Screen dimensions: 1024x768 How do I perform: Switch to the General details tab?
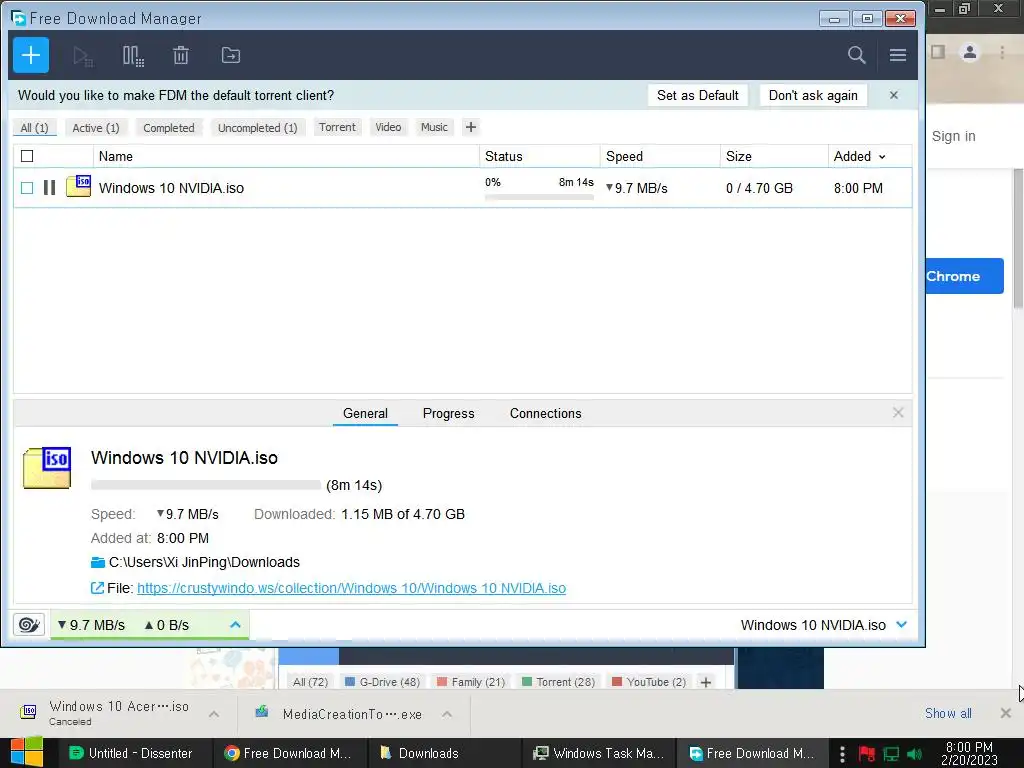(x=365, y=413)
